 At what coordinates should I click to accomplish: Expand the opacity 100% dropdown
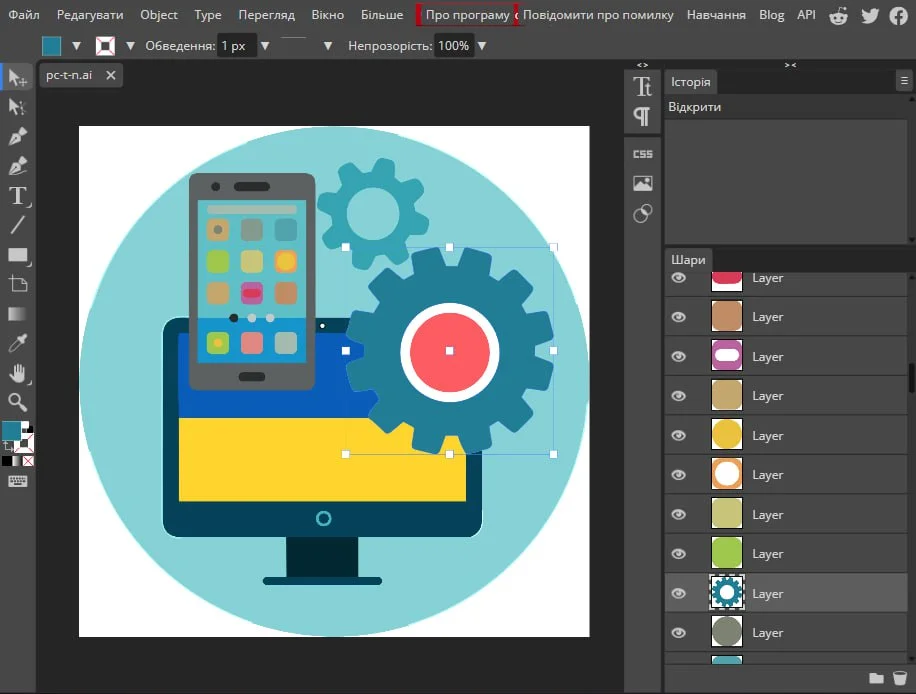[483, 46]
